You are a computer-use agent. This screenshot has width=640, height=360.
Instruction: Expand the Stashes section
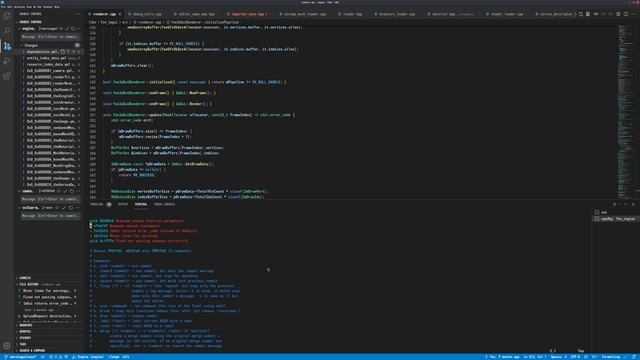coord(25,338)
